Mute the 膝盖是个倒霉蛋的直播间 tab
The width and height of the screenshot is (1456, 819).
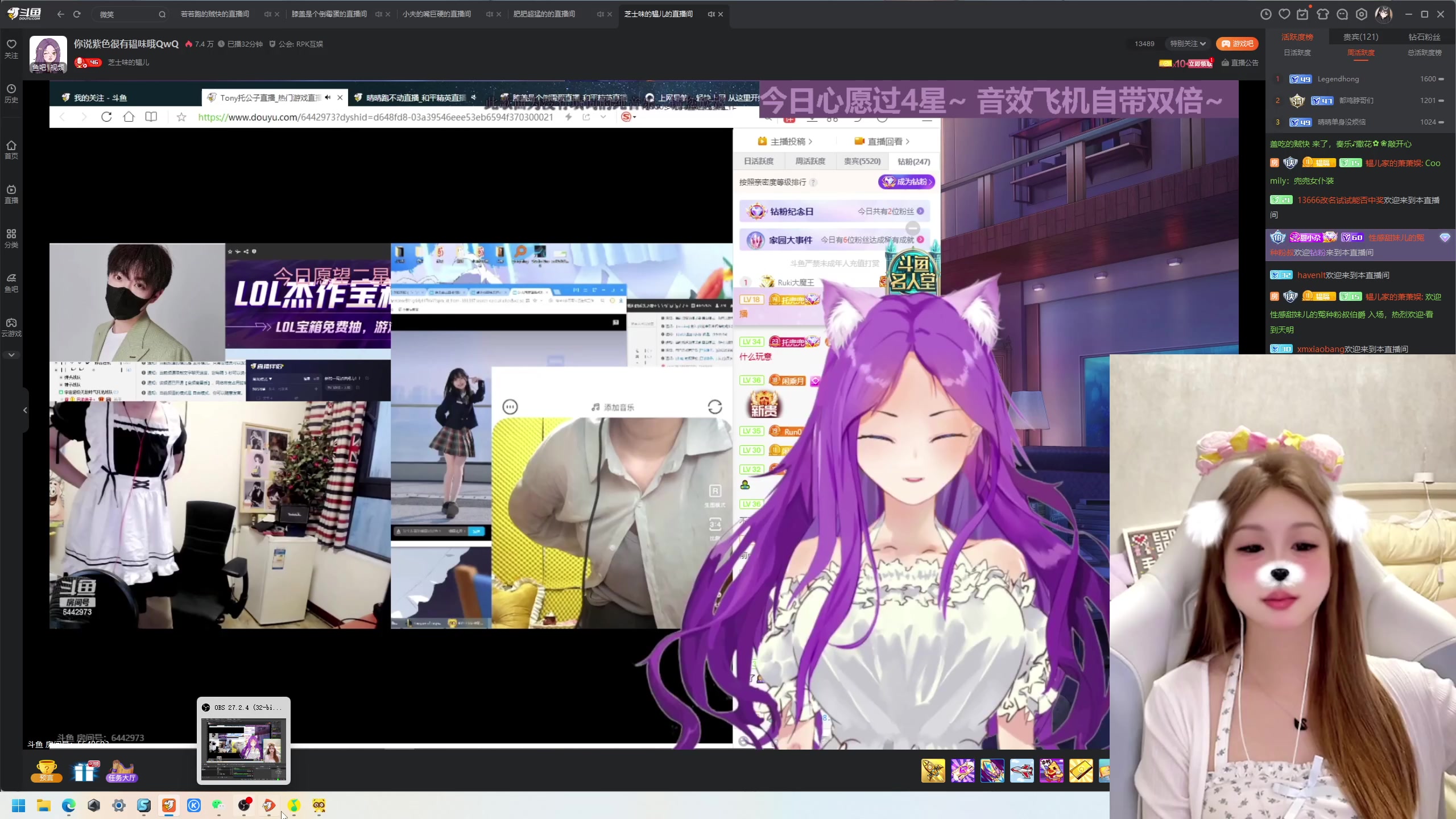pyautogui.click(x=379, y=14)
